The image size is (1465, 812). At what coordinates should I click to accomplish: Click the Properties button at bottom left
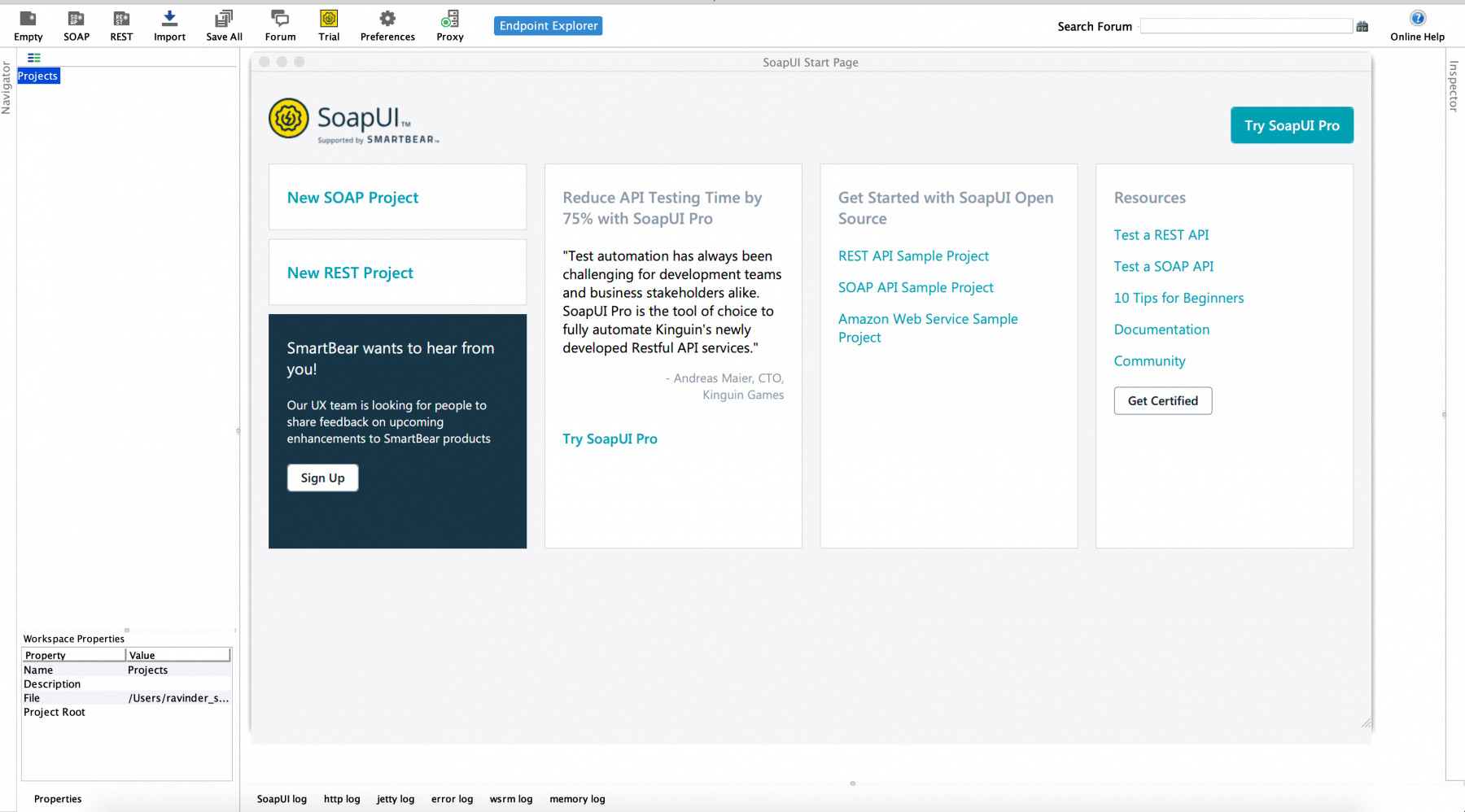click(x=58, y=799)
